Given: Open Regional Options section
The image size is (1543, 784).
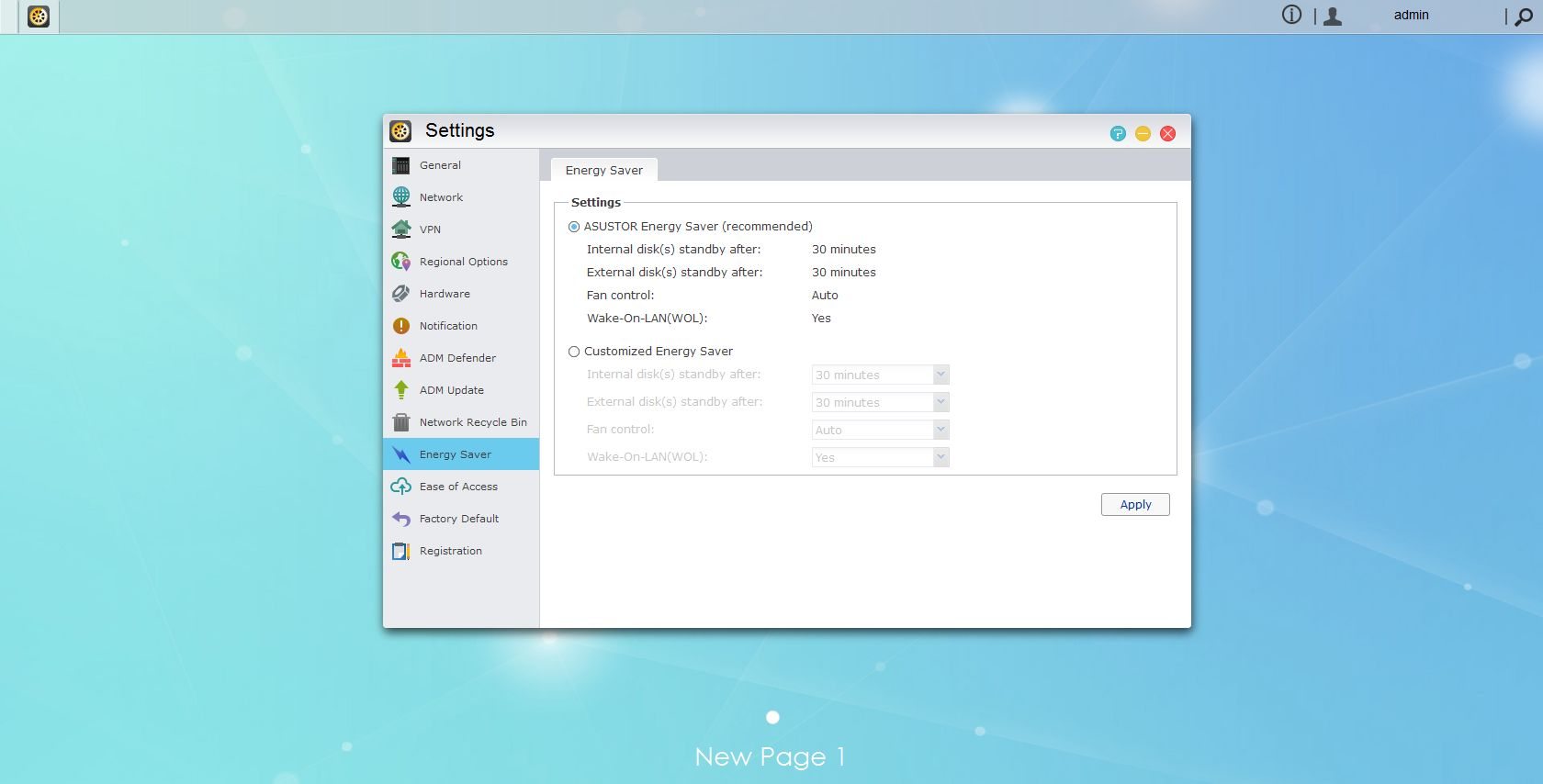Looking at the screenshot, I should (x=461, y=262).
